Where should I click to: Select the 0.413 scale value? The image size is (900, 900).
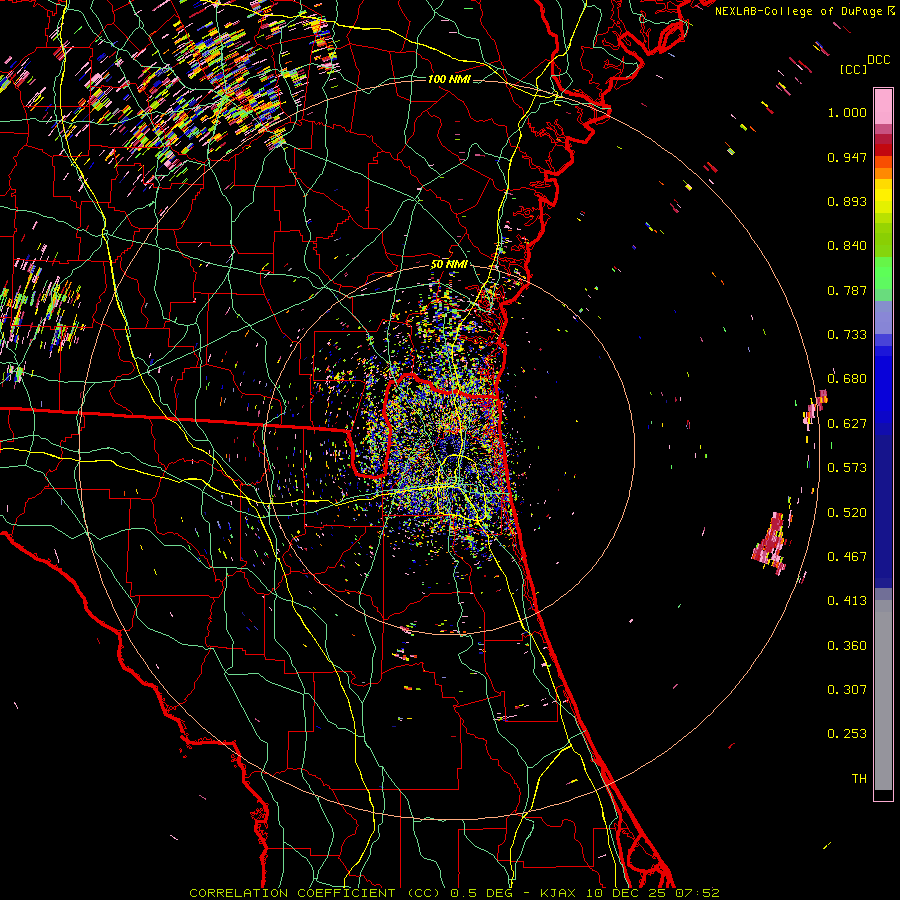(847, 601)
